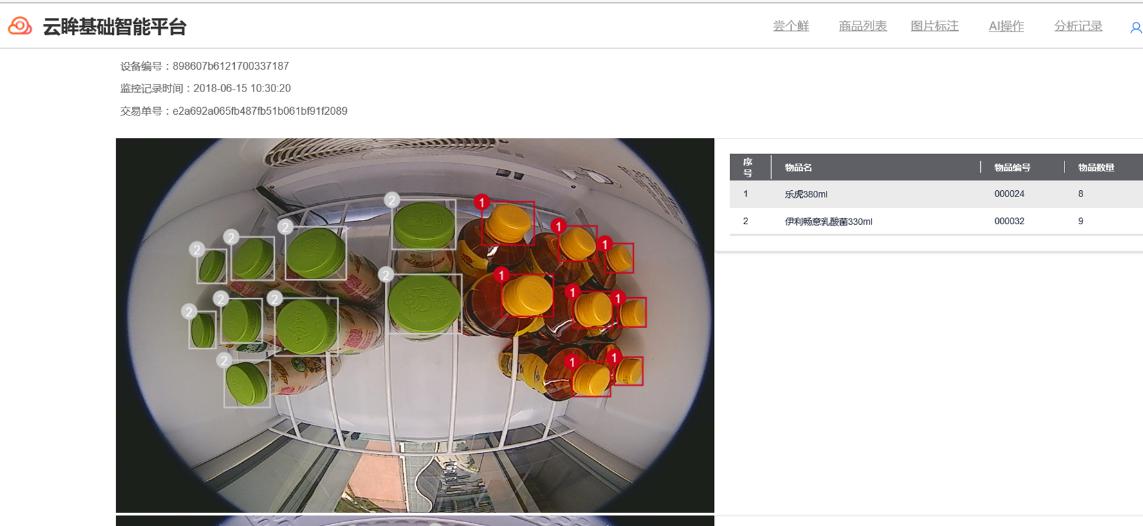Click the 交易单号 e2a692a065fb487fb51b061bf91f2089 line
The image size is (1143, 526).
coord(234,111)
